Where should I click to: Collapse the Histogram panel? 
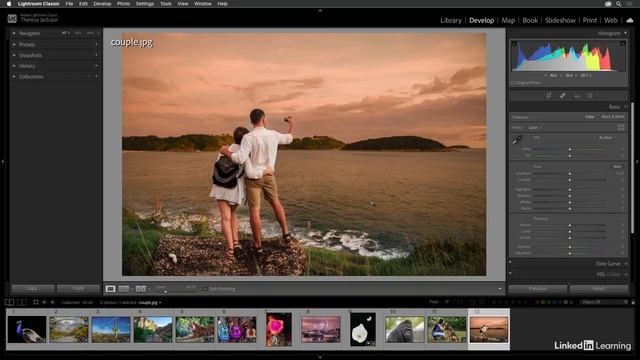click(625, 33)
